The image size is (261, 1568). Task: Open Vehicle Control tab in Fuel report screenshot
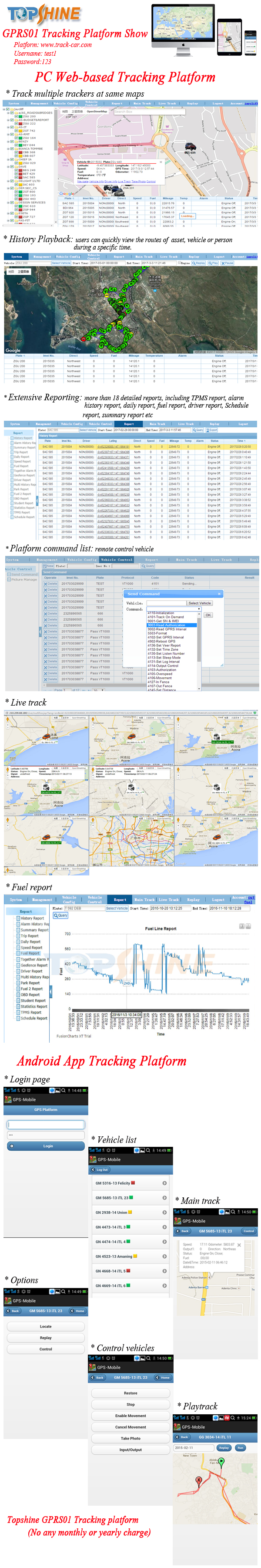click(95, 899)
